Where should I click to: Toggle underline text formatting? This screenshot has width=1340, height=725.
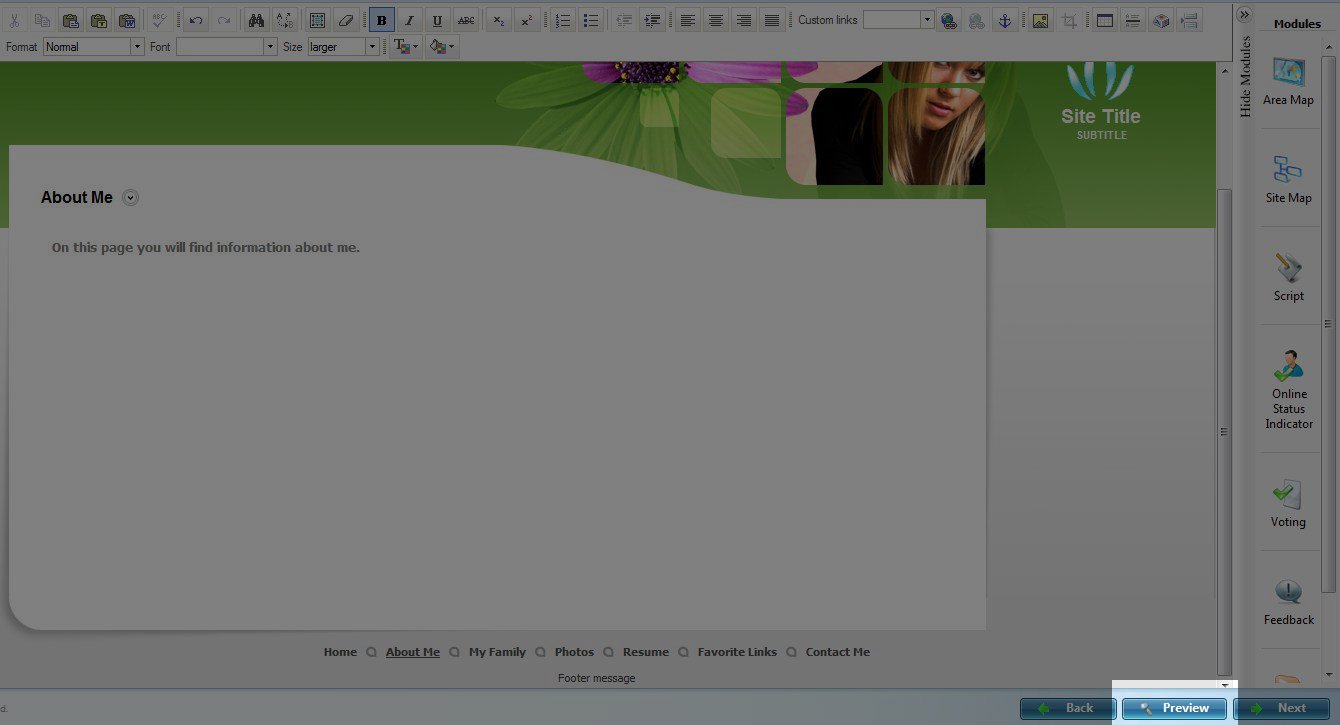point(437,20)
